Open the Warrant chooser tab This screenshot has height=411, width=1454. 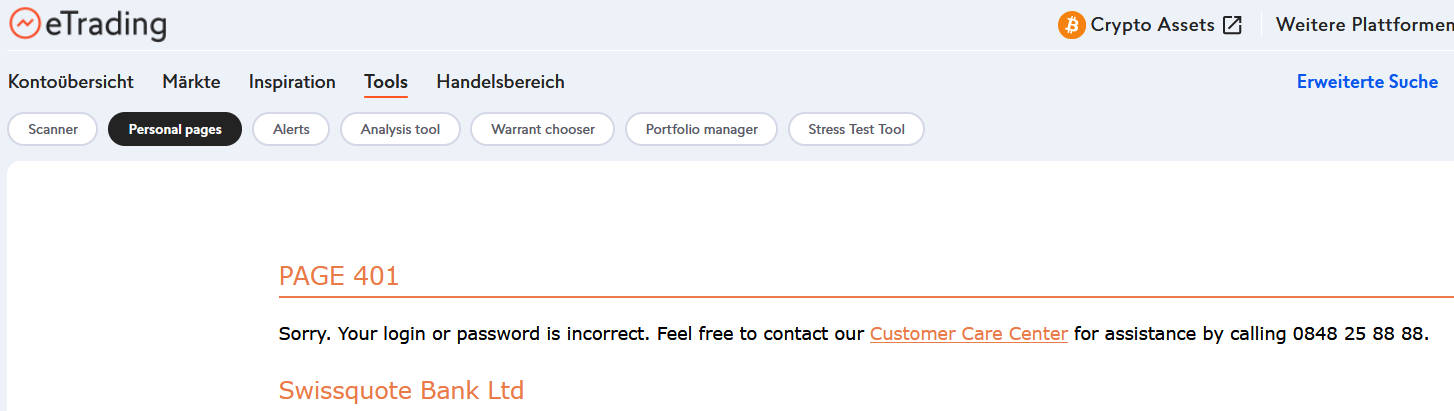pyautogui.click(x=543, y=129)
